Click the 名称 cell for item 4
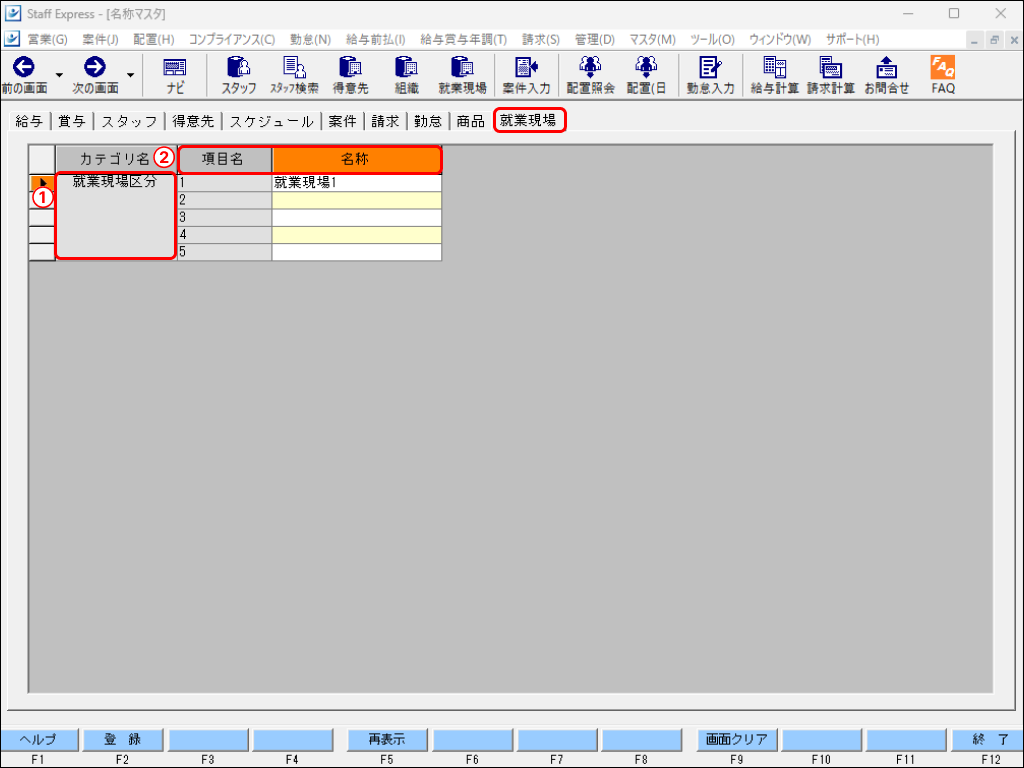Screen dimensions: 1024x768 coord(357,235)
